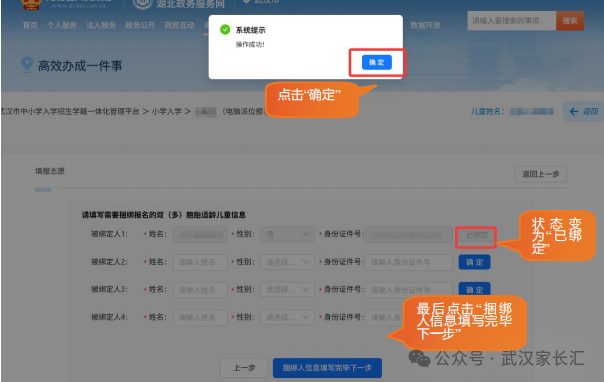
Task: Click the 姓名 input field for 被绑定人2
Action: pyautogui.click(x=200, y=262)
